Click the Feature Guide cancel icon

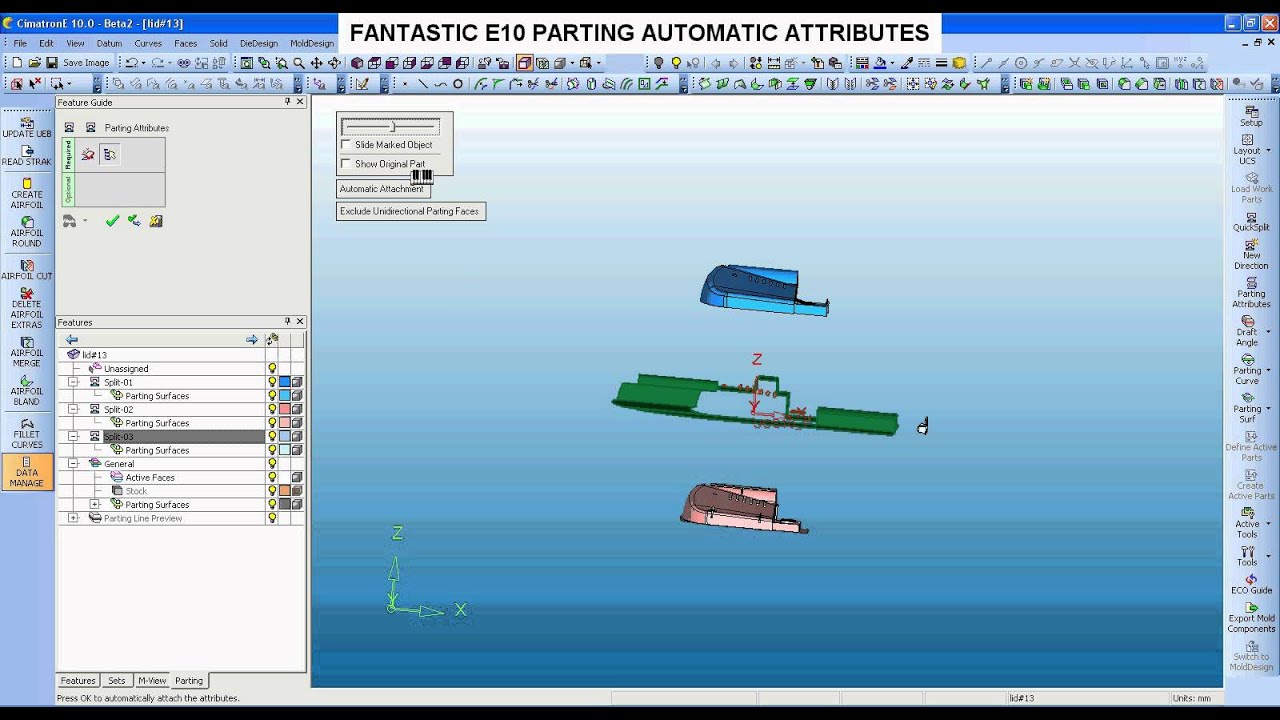pos(156,221)
